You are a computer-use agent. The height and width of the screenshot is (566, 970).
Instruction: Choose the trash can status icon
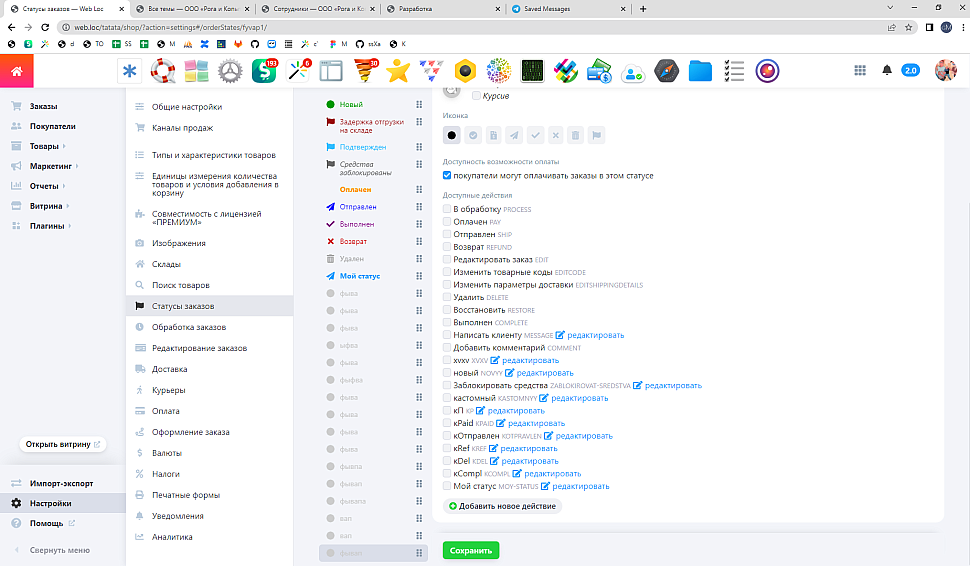click(576, 135)
